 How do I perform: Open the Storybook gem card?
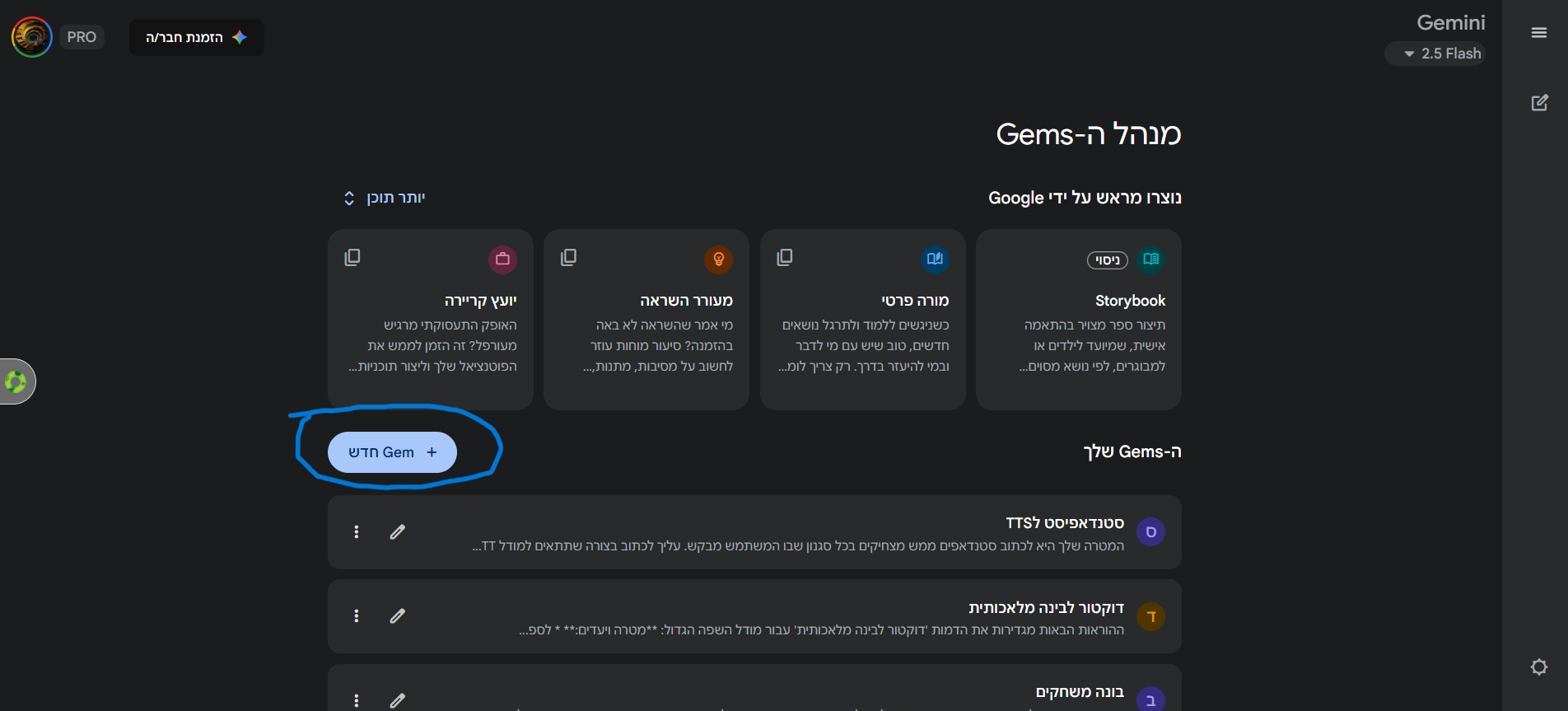pos(1078,320)
